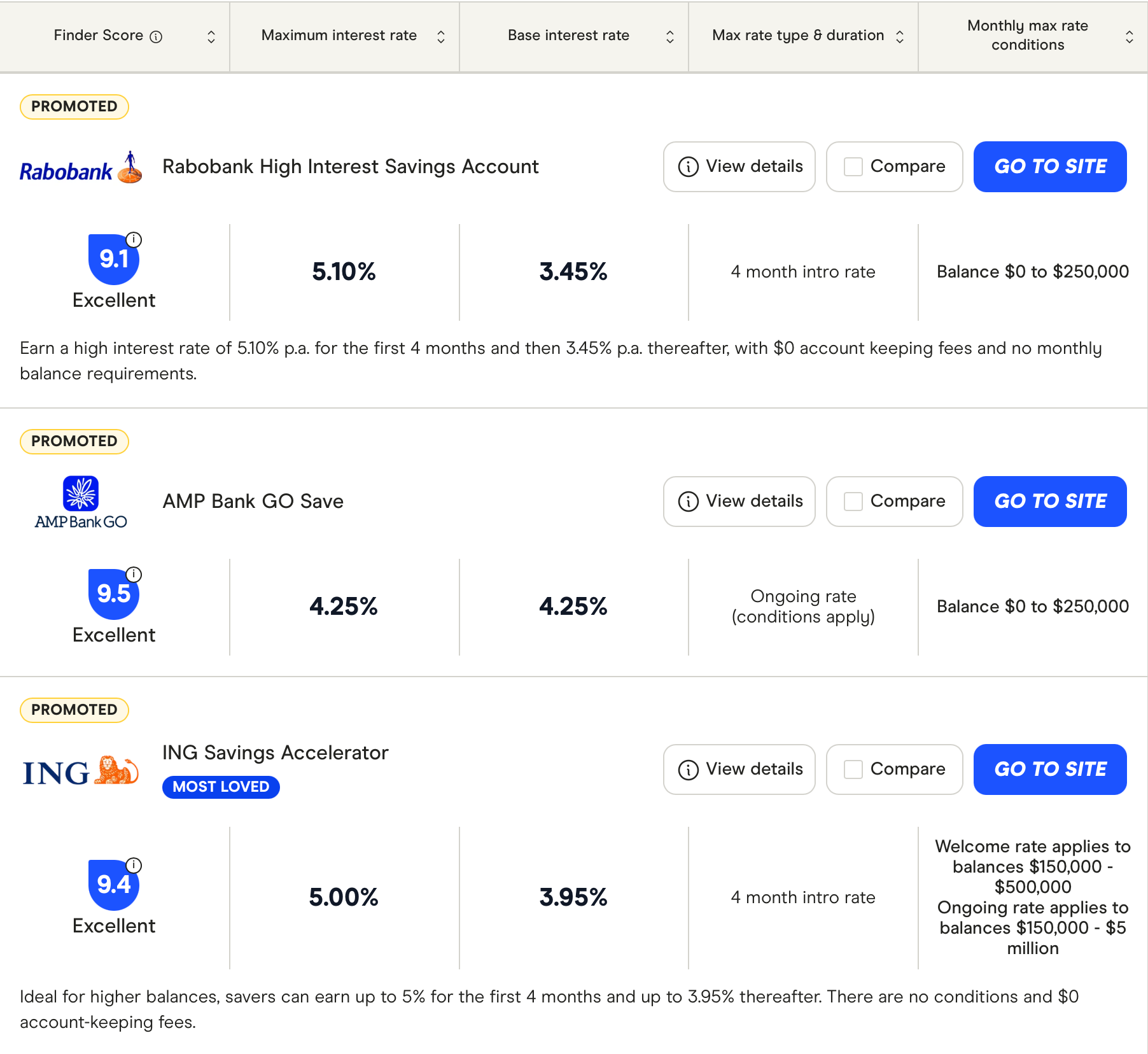Open Rabobank High Interest Savings Account title
This screenshot has width=1148, height=1054.
tap(350, 167)
